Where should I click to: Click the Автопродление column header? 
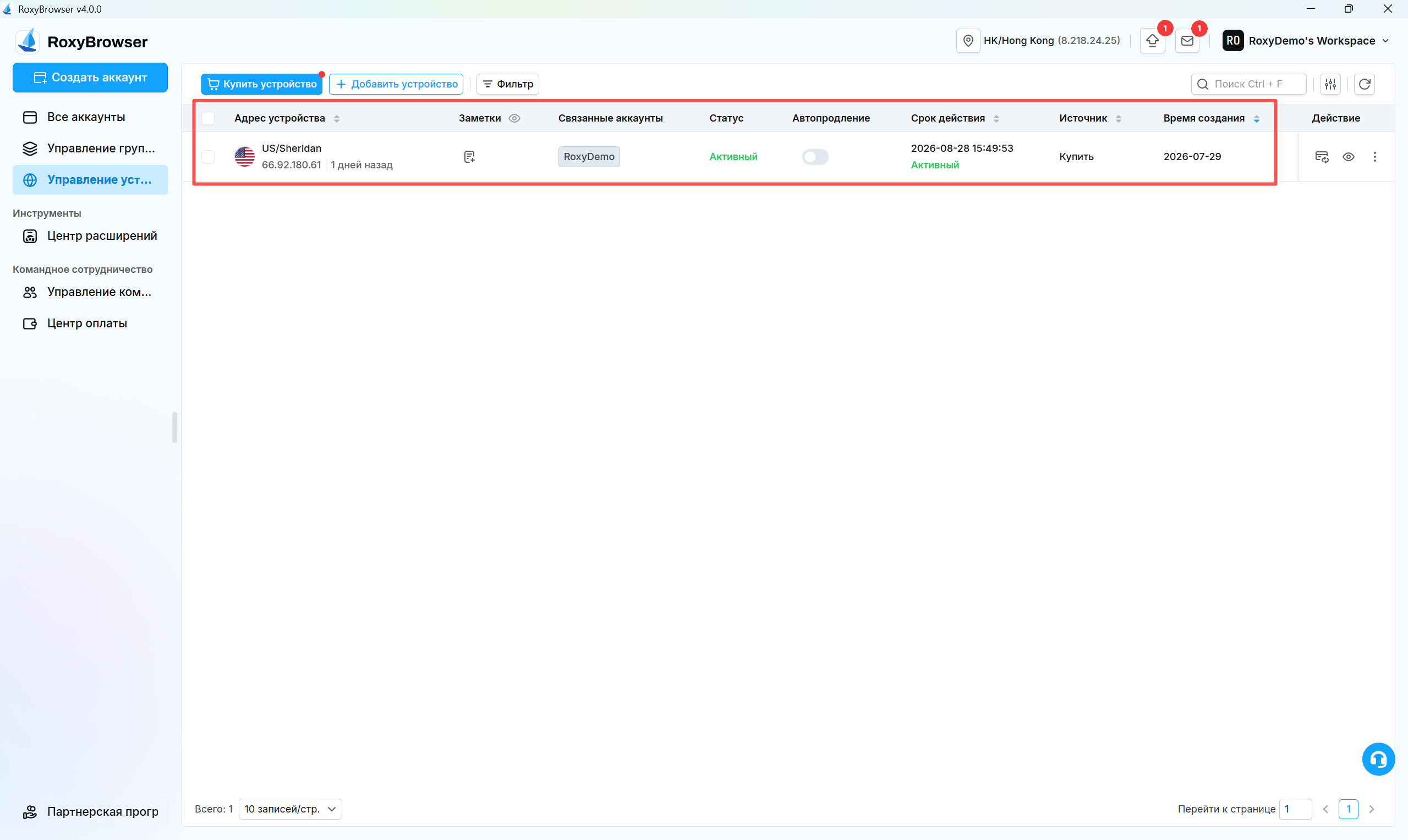tap(830, 118)
